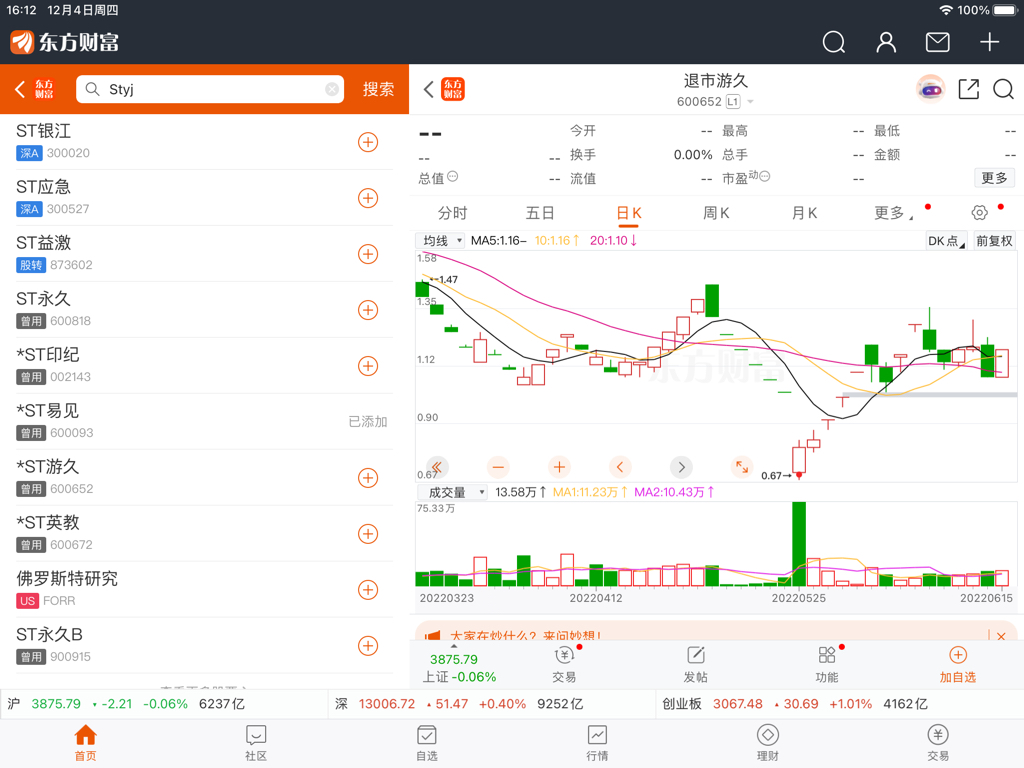Open user profile icon in header

pyautogui.click(x=886, y=42)
